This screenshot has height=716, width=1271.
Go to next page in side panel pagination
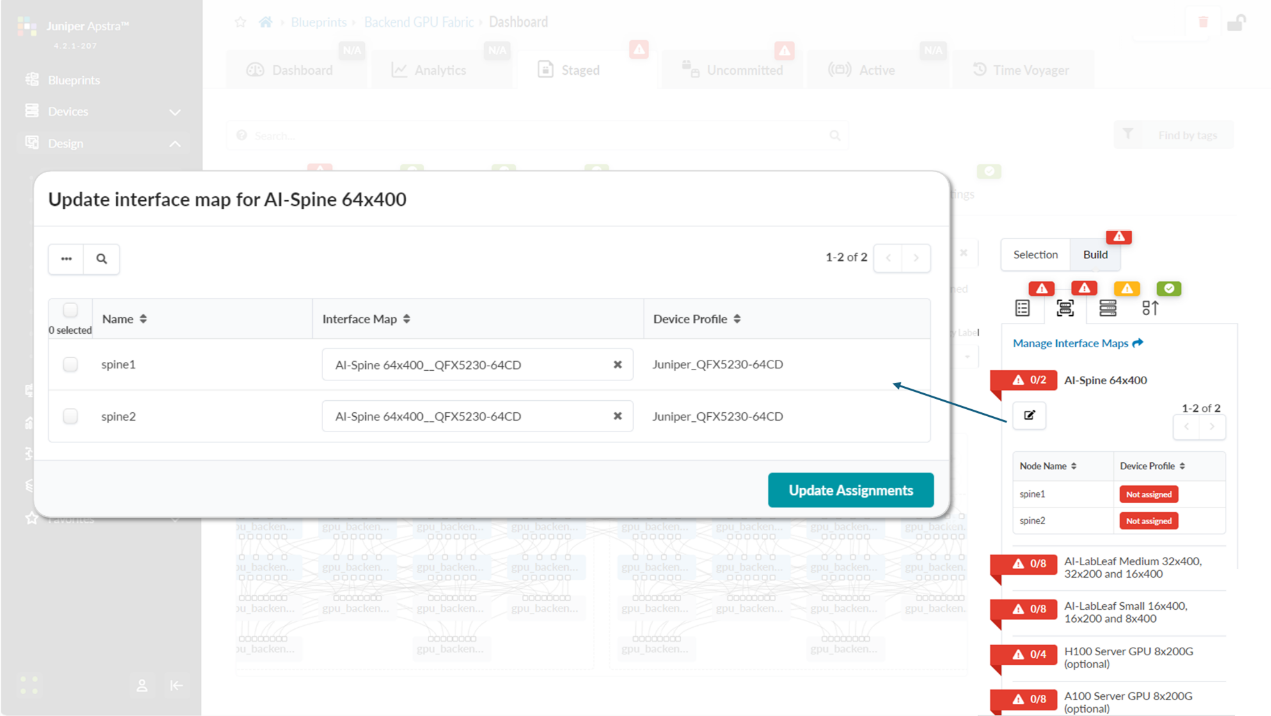1212,427
